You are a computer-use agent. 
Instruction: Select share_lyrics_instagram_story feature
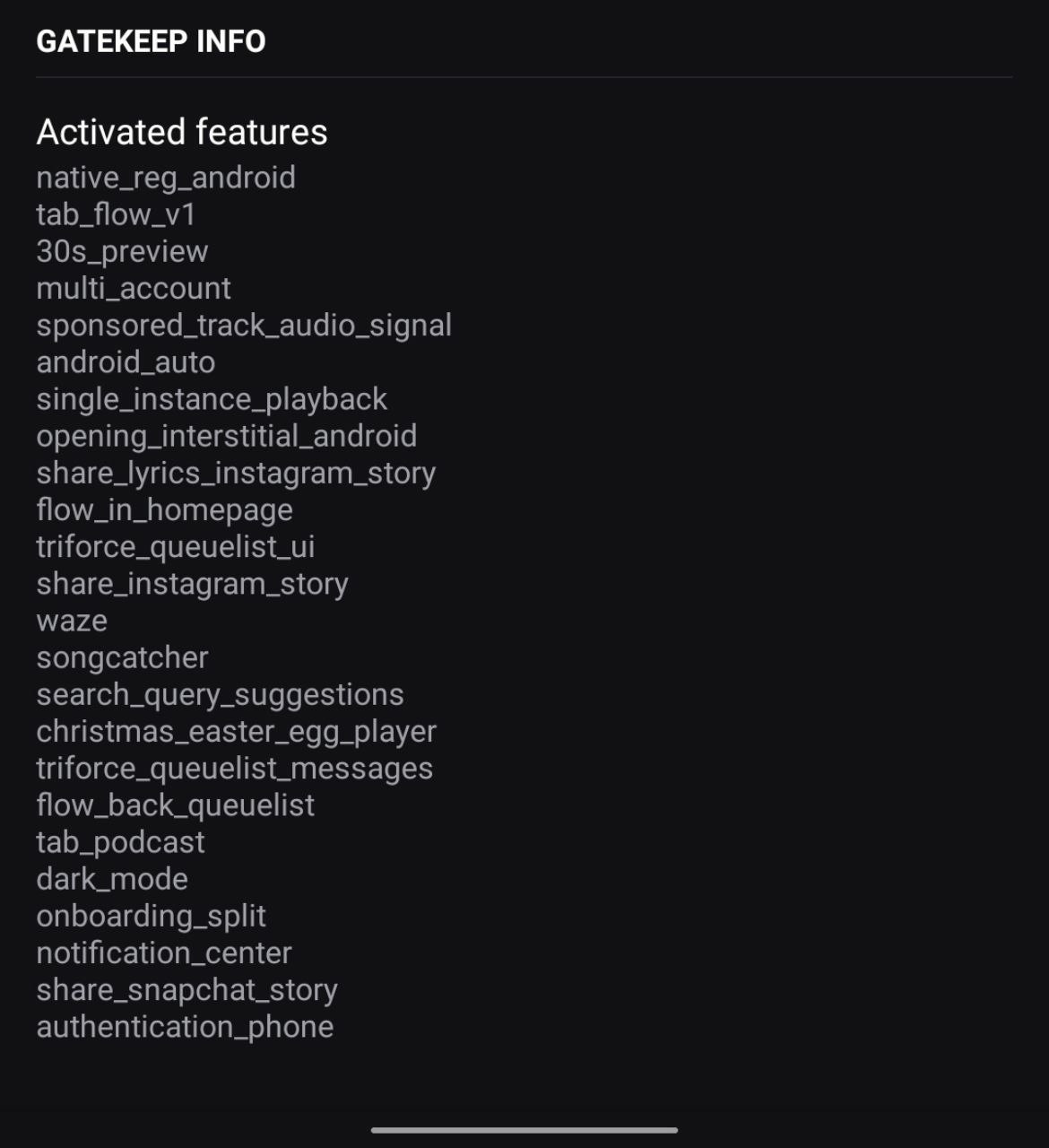pyautogui.click(x=236, y=473)
